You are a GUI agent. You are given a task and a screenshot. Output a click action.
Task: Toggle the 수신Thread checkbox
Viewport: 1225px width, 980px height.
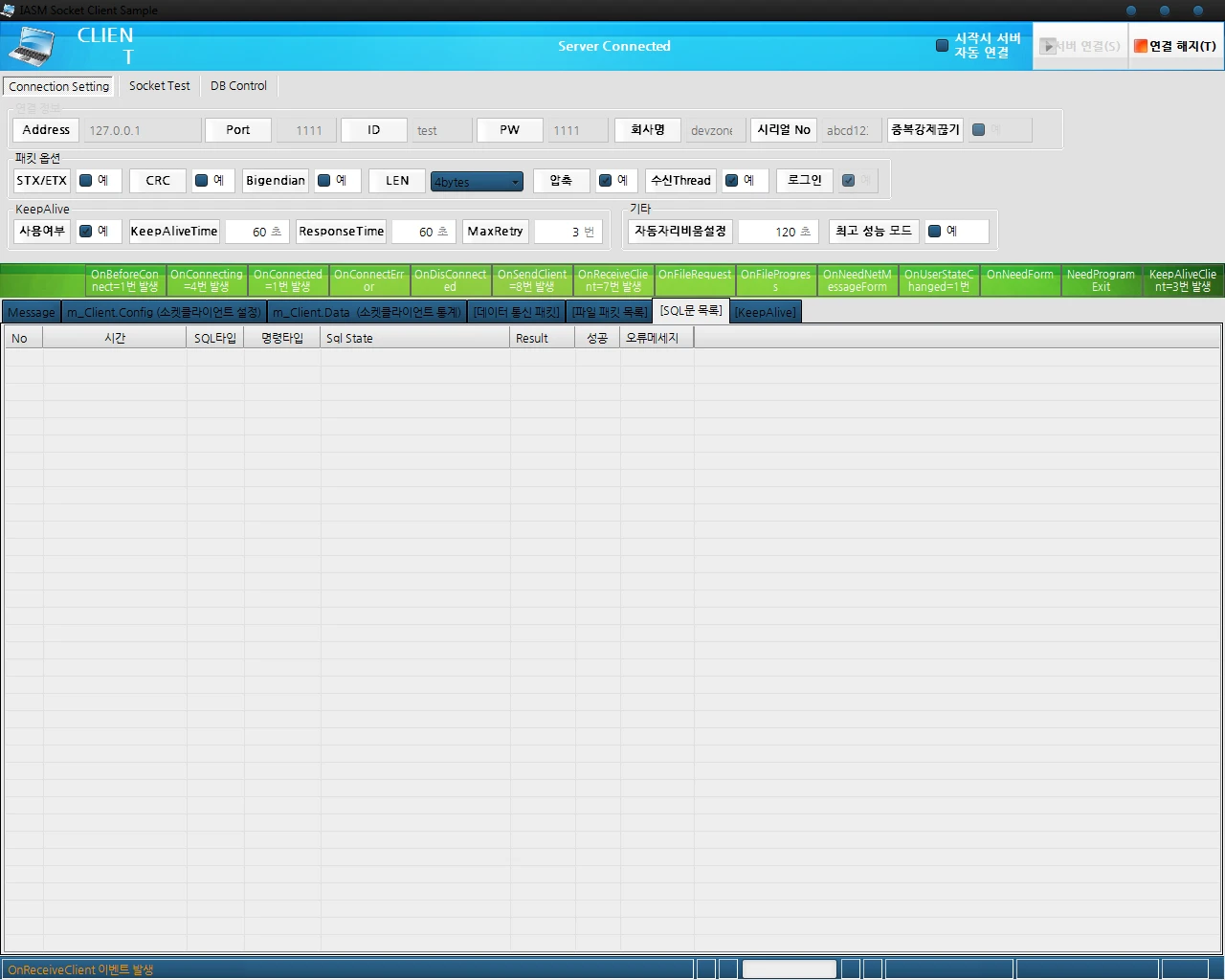(x=731, y=180)
